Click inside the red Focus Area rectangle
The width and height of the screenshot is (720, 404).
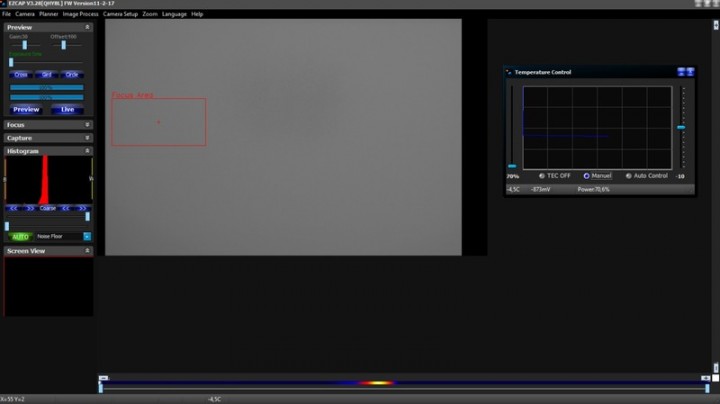[158, 122]
